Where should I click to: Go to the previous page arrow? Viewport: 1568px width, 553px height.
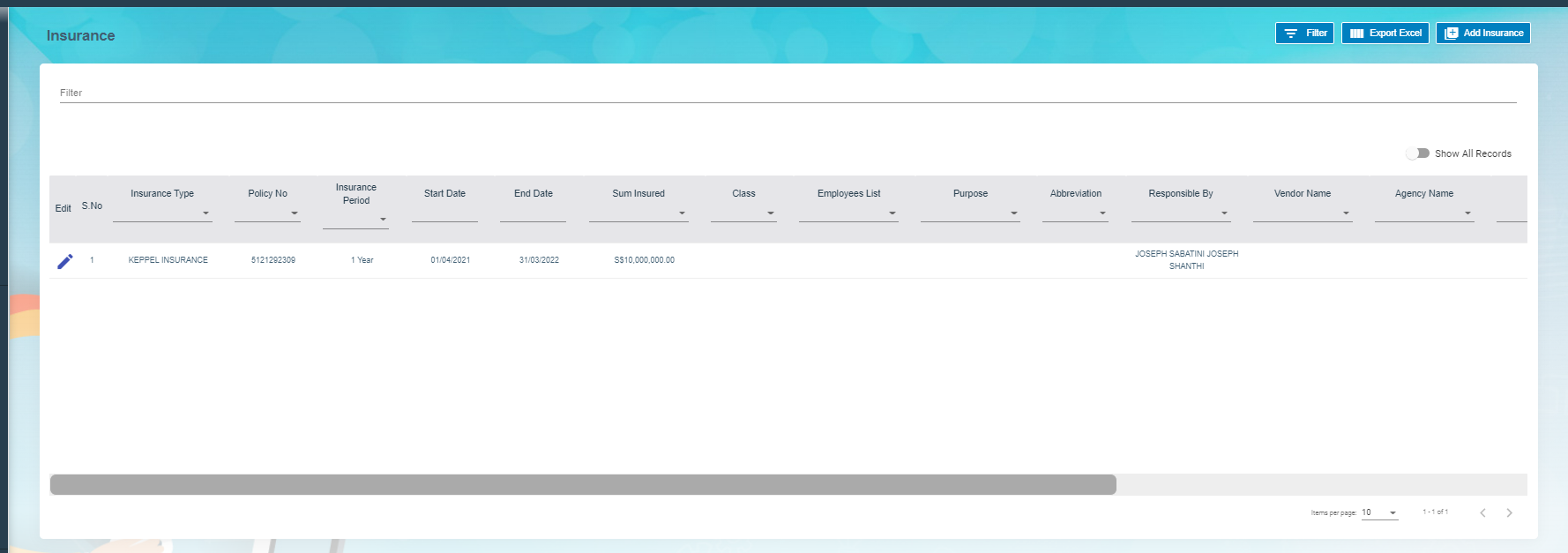(x=1482, y=512)
